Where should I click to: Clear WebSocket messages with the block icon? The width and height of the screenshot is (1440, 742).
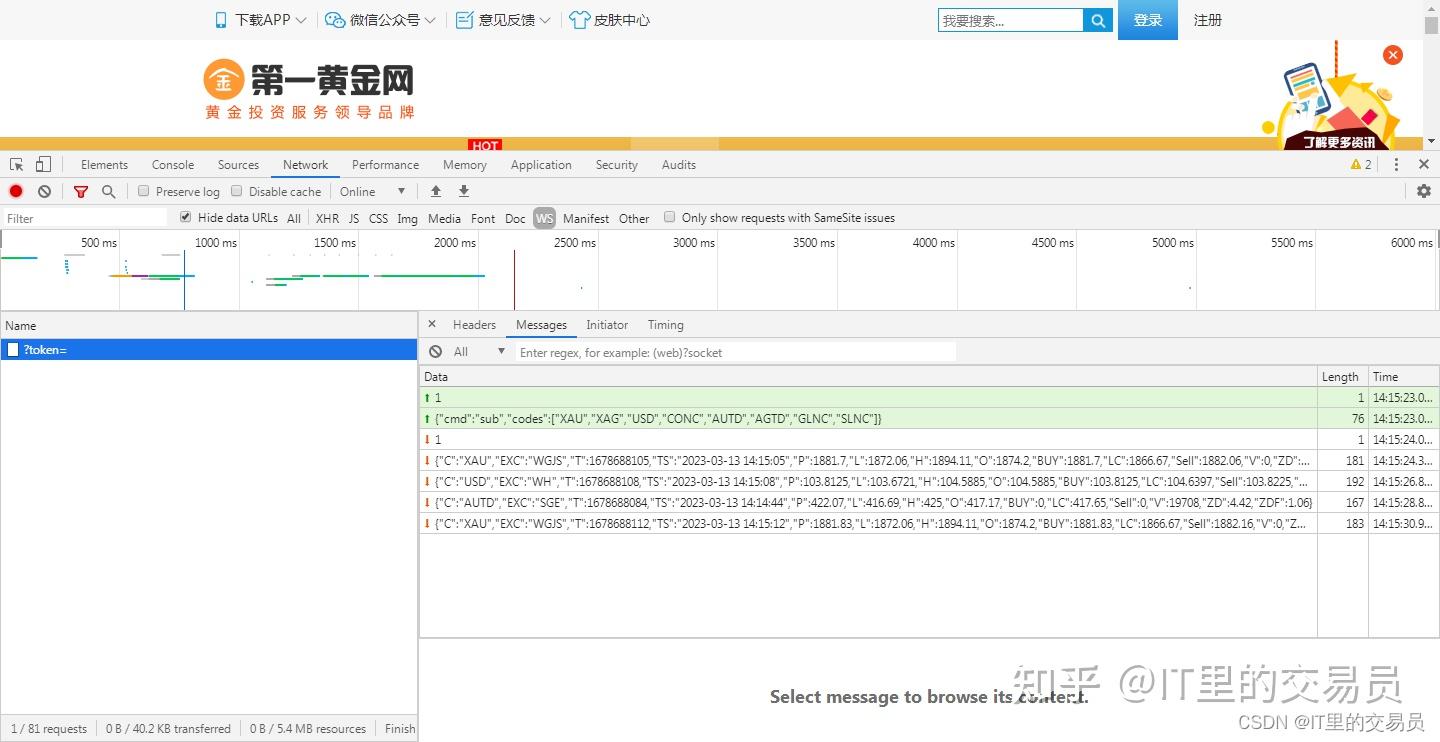coord(435,350)
